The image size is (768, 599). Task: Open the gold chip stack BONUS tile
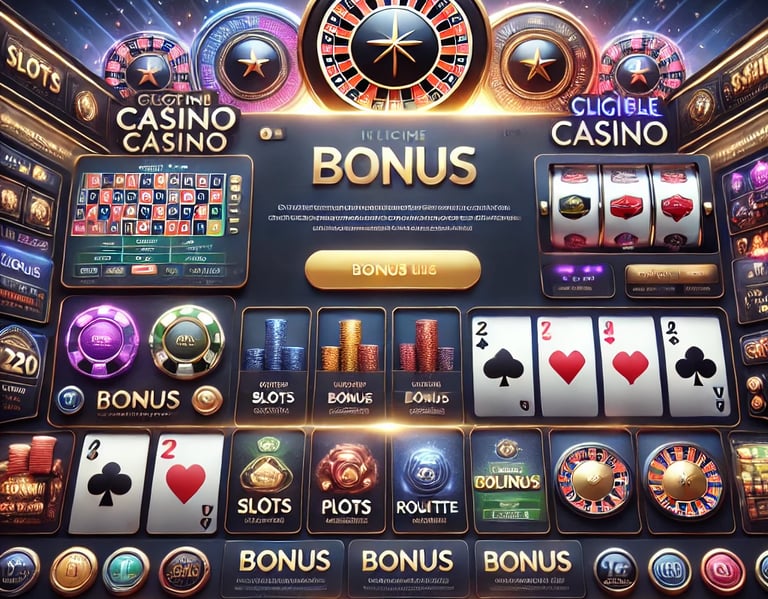coord(349,366)
